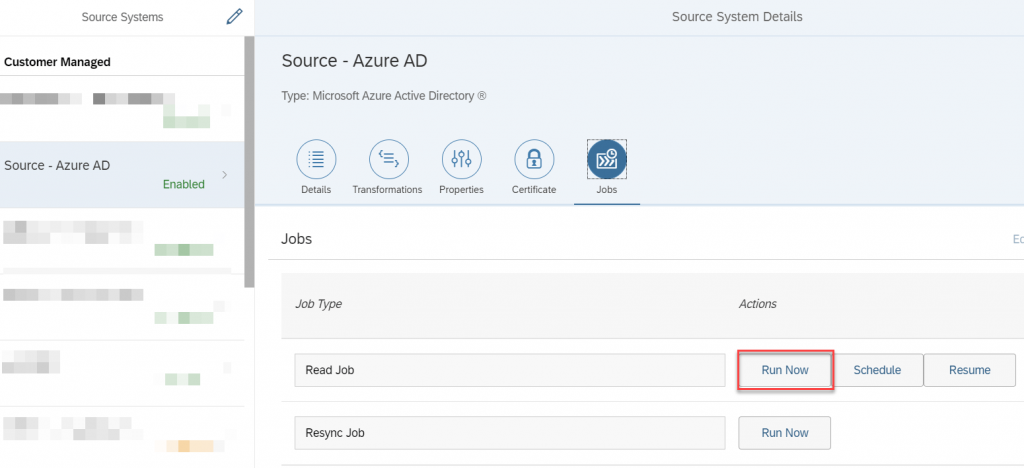Open the Details tab icon
Image resolution: width=1024 pixels, height=468 pixels.
click(316, 159)
